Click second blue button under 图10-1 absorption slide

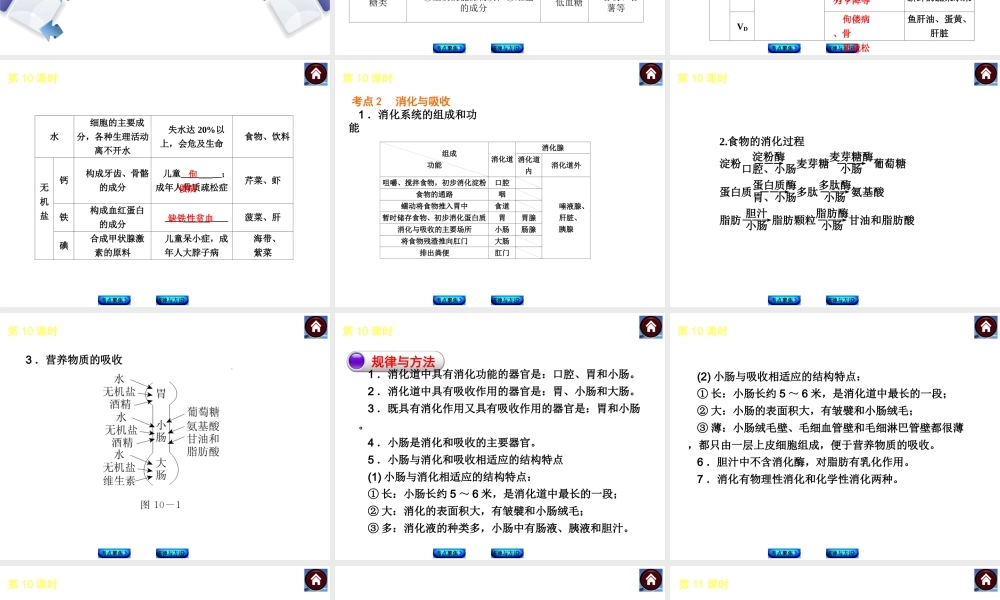tap(172, 553)
